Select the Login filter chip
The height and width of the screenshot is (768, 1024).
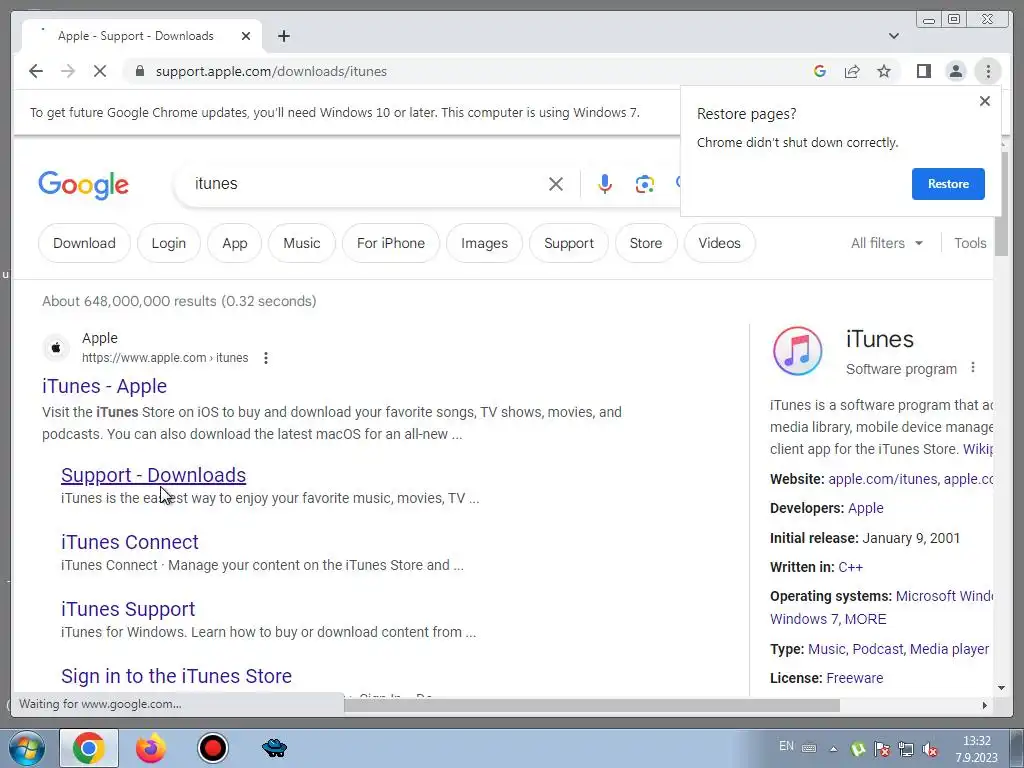pyautogui.click(x=168, y=243)
